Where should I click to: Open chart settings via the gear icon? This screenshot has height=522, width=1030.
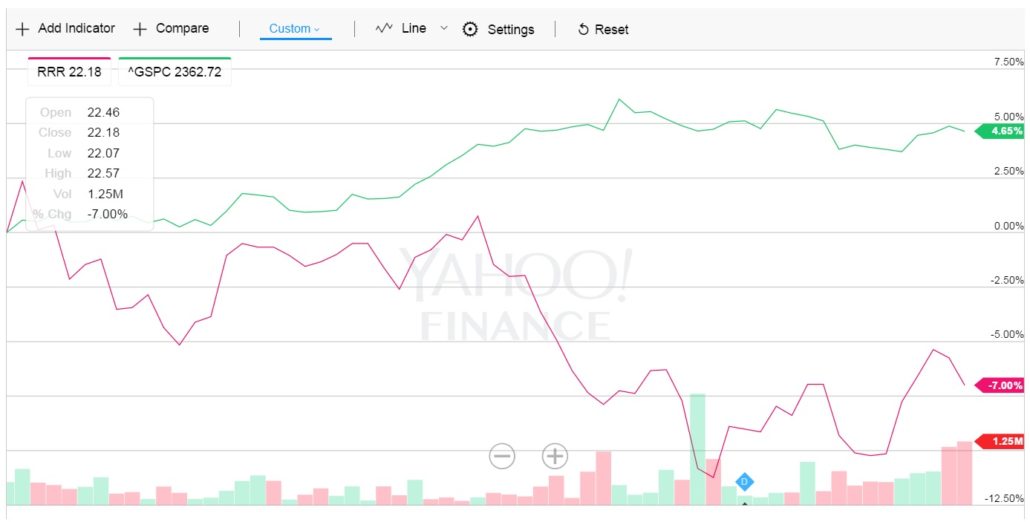pyautogui.click(x=471, y=29)
